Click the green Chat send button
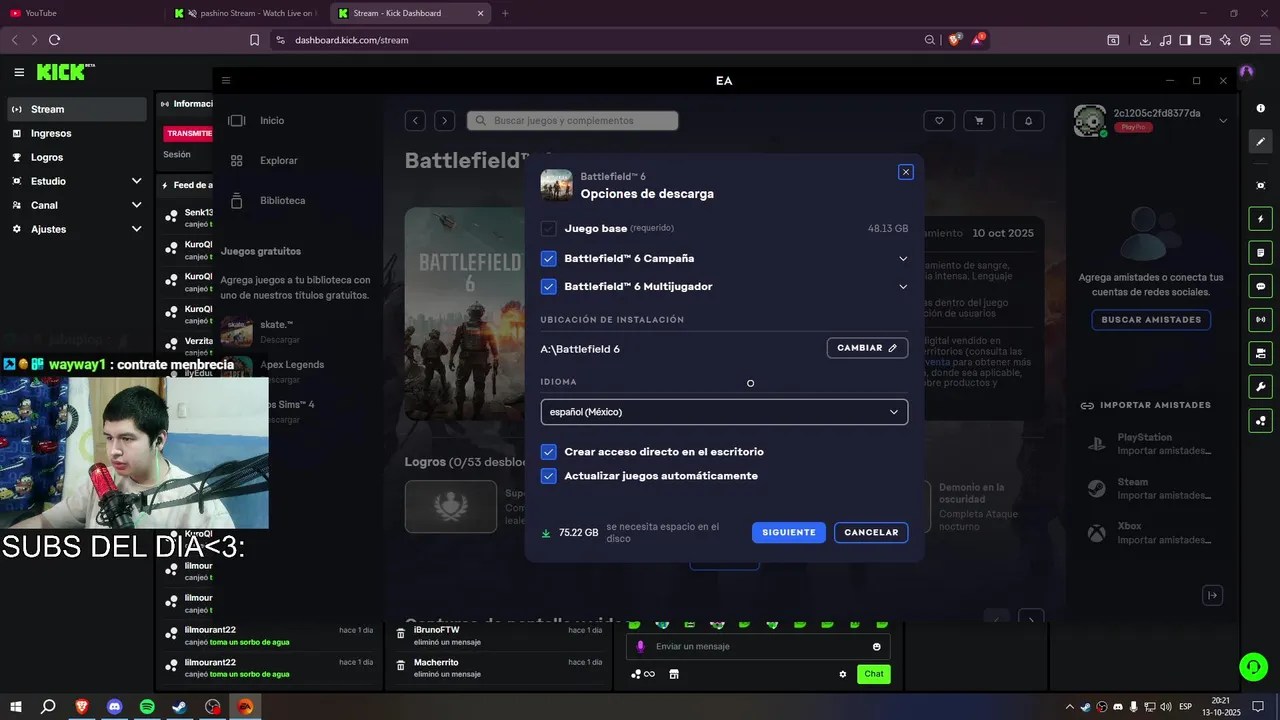Screen dimensions: 1280x720 pyautogui.click(x=874, y=674)
